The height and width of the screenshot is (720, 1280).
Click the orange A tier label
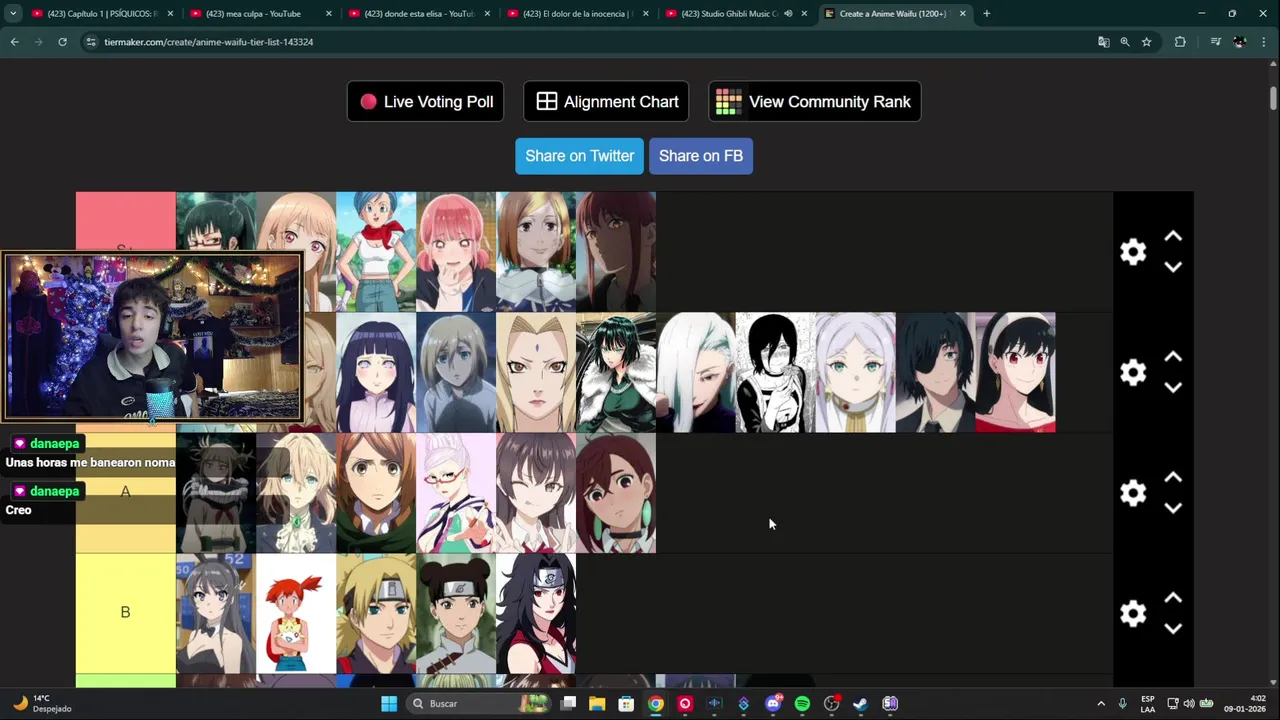(125, 492)
